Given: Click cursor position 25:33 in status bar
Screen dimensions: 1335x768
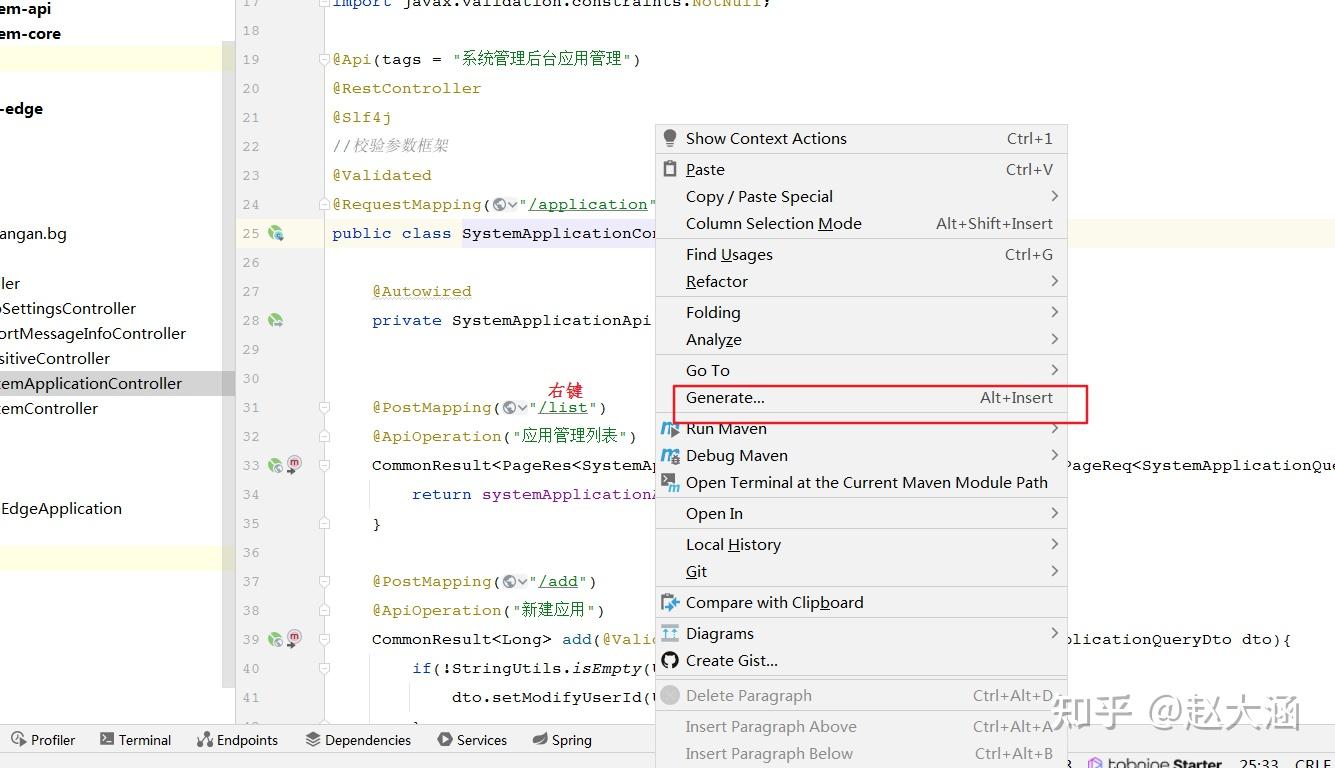Looking at the screenshot, I should pos(1259,763).
